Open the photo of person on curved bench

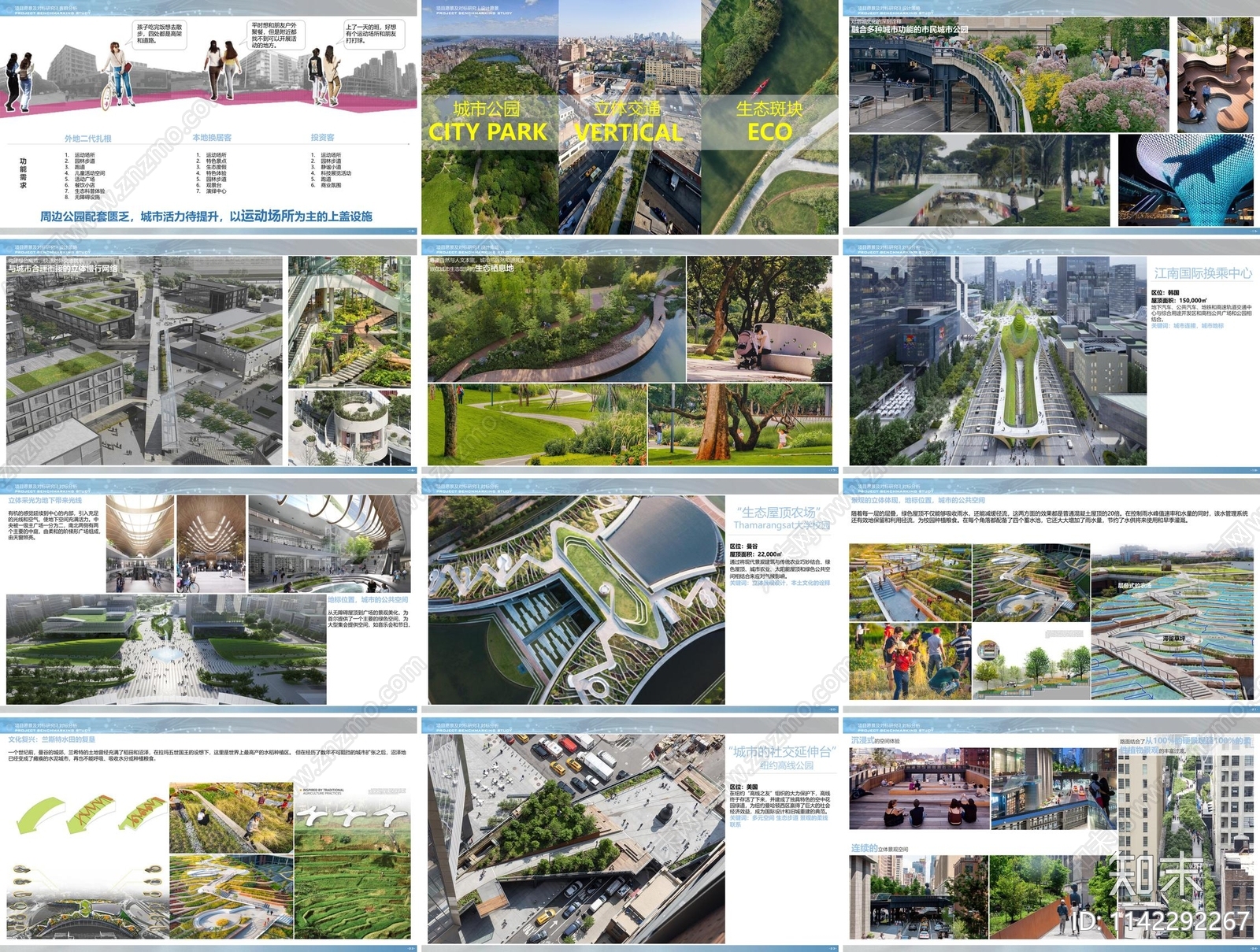point(759,319)
